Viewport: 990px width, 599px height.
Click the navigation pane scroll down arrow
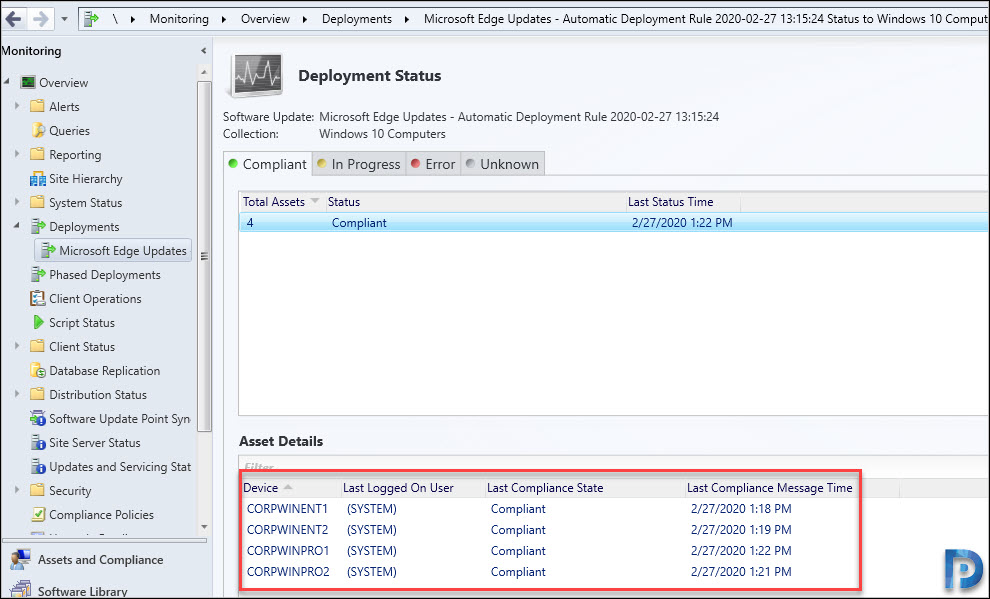pyautogui.click(x=204, y=526)
